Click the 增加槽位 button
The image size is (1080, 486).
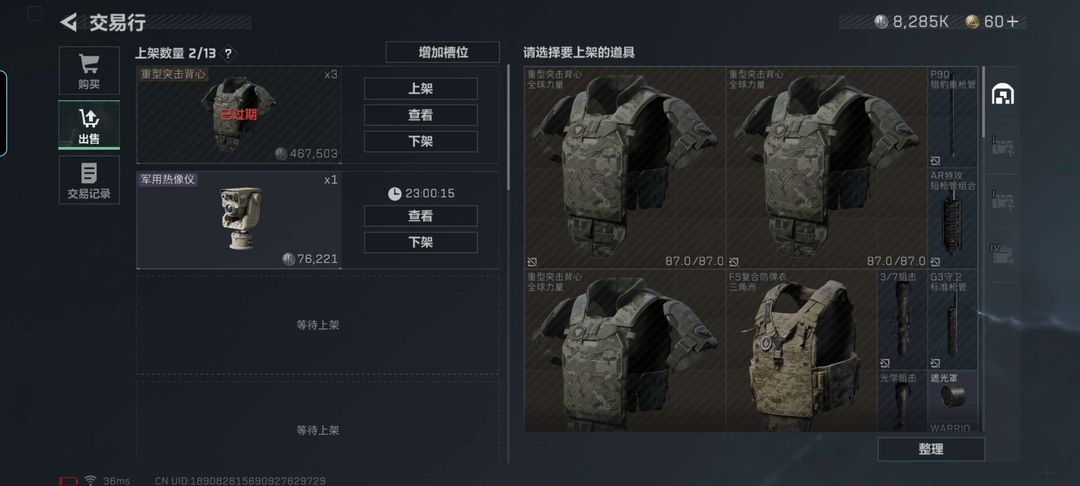tap(443, 52)
